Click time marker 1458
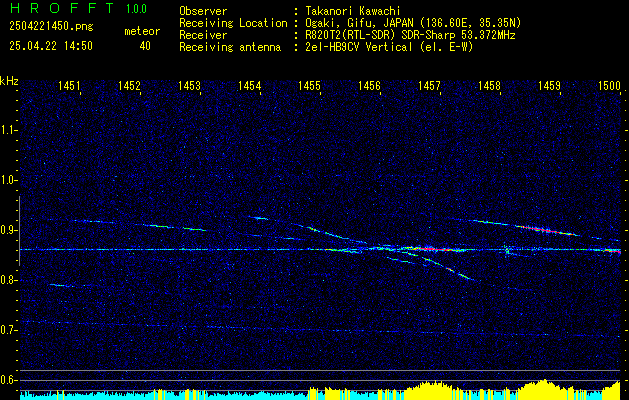 [x=489, y=85]
